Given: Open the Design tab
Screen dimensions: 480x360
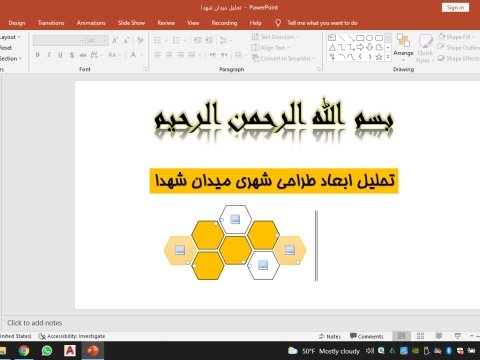Looking at the screenshot, I should click(17, 23).
